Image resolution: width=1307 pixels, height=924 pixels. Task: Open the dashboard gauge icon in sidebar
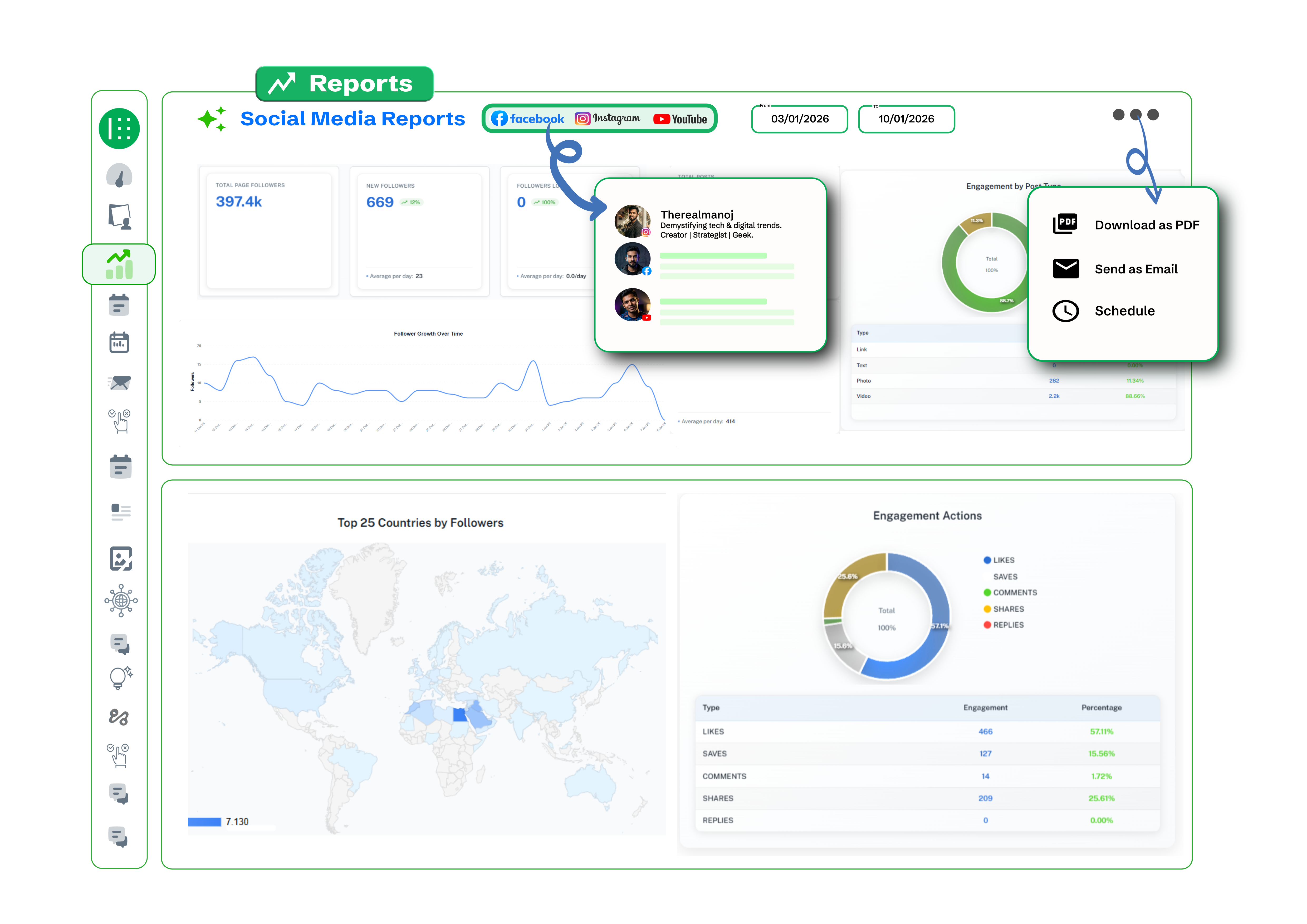click(119, 176)
